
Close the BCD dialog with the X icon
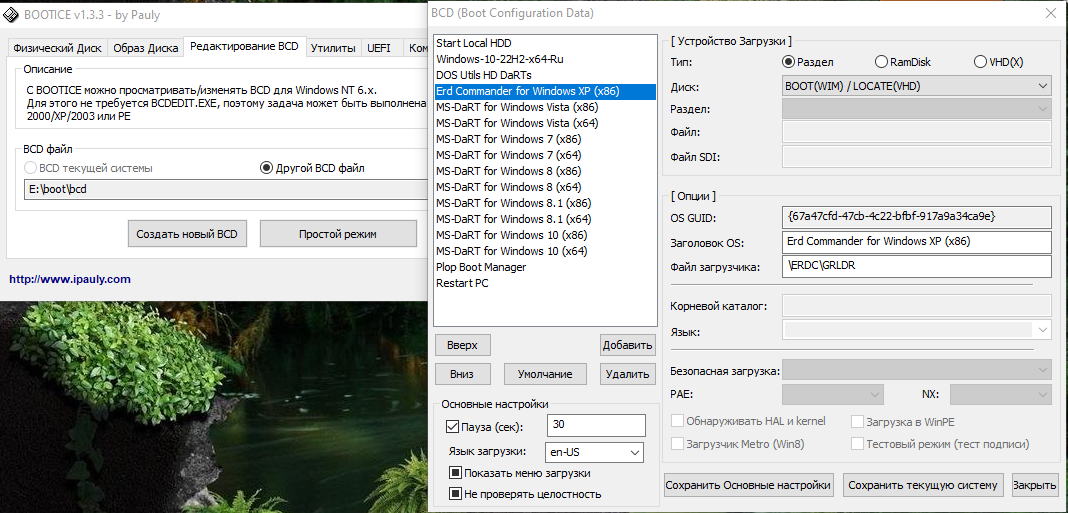[x=1050, y=14]
